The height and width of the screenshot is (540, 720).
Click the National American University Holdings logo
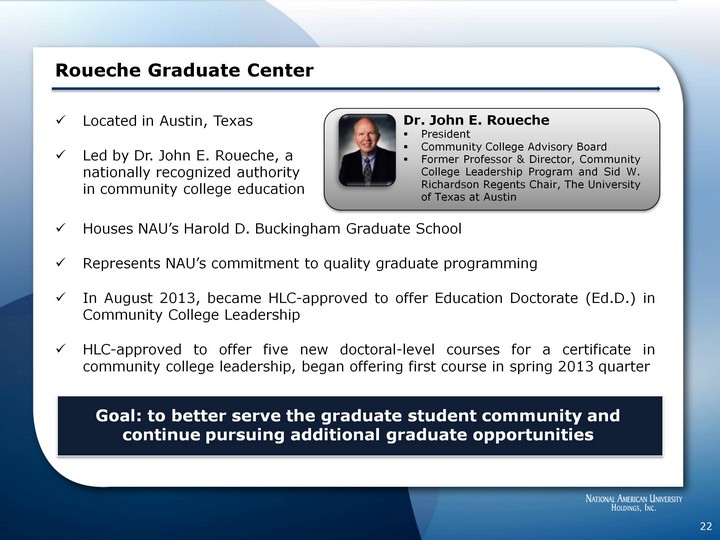tap(634, 503)
